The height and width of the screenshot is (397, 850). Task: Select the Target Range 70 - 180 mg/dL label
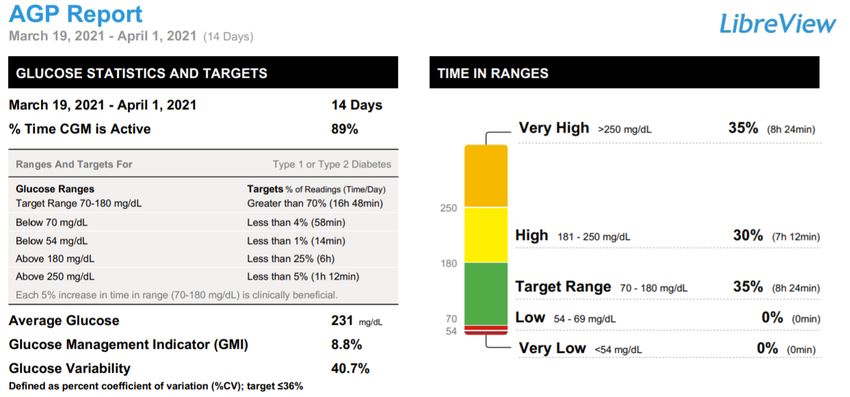[x=601, y=287]
